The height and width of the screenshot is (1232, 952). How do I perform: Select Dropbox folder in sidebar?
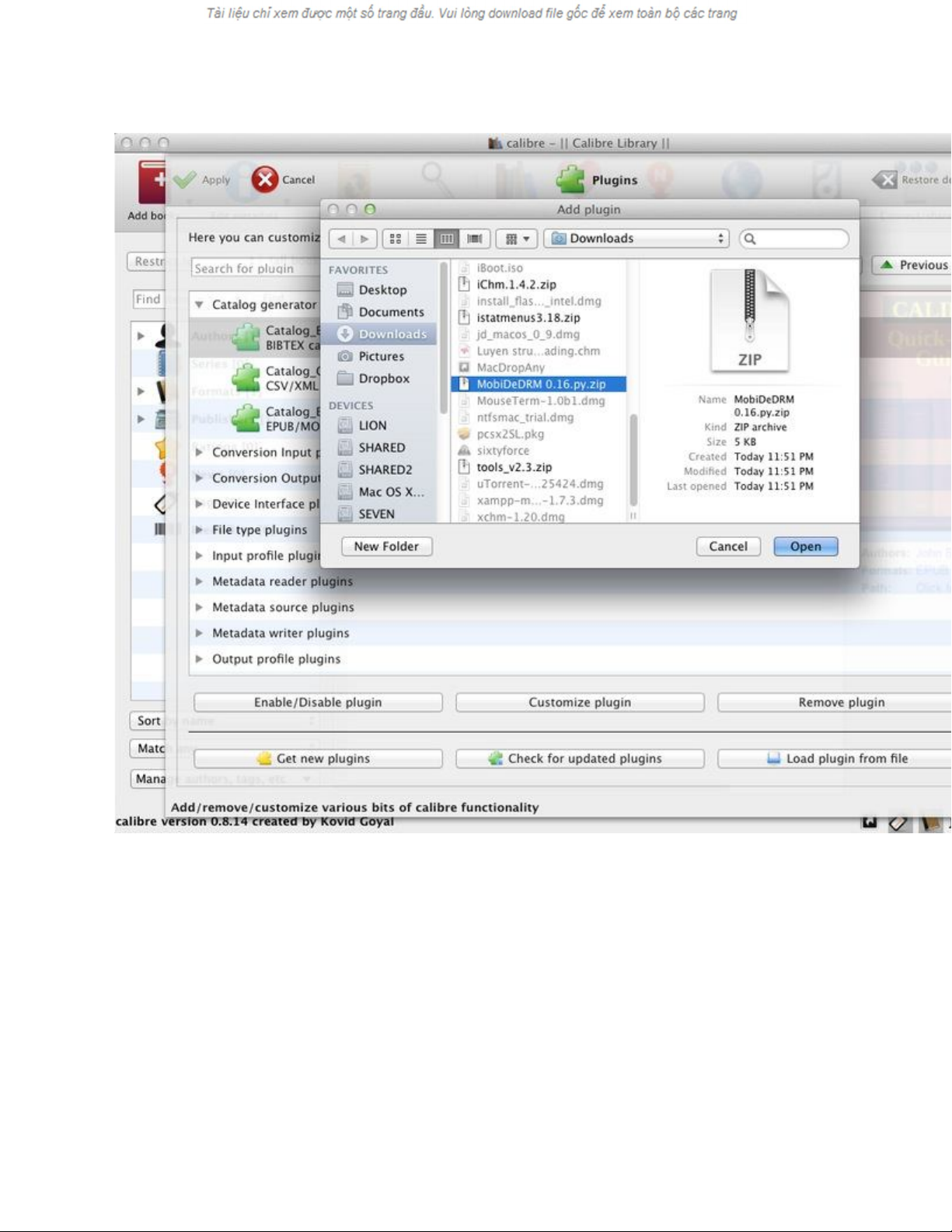(383, 379)
